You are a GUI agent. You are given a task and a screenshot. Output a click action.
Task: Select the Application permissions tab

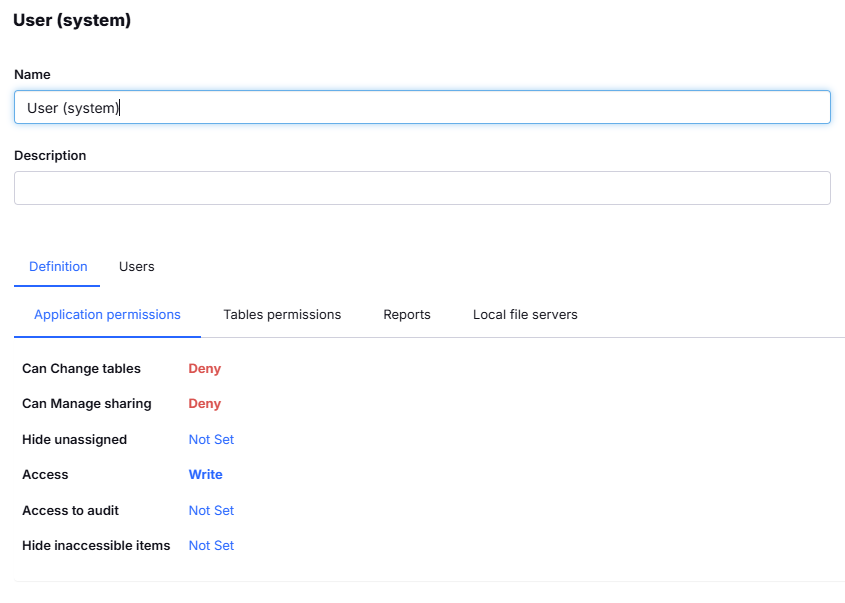pos(107,315)
